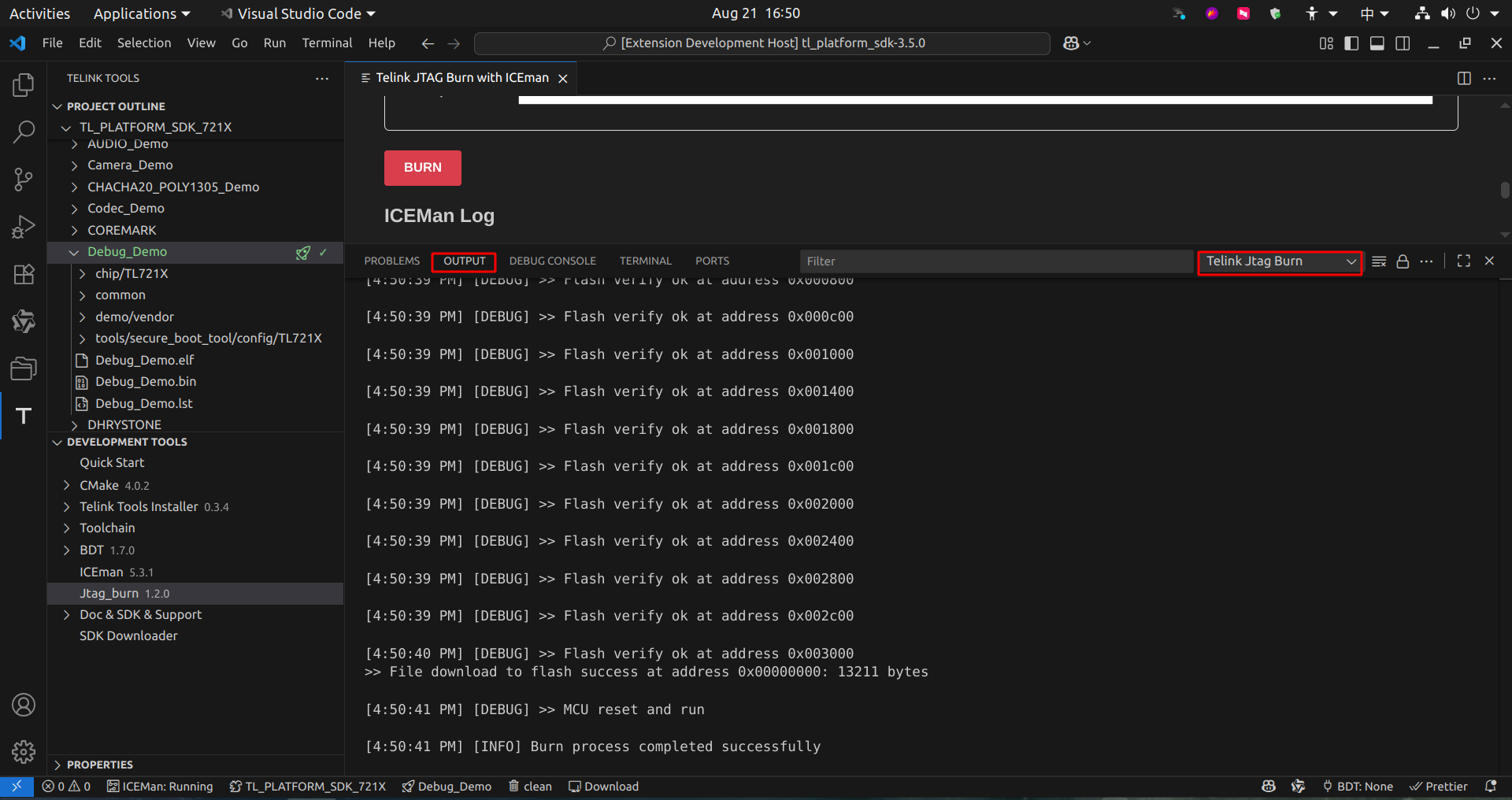The width and height of the screenshot is (1512, 800).
Task: Collapse the Debug_Demo folder
Action: (x=74, y=252)
